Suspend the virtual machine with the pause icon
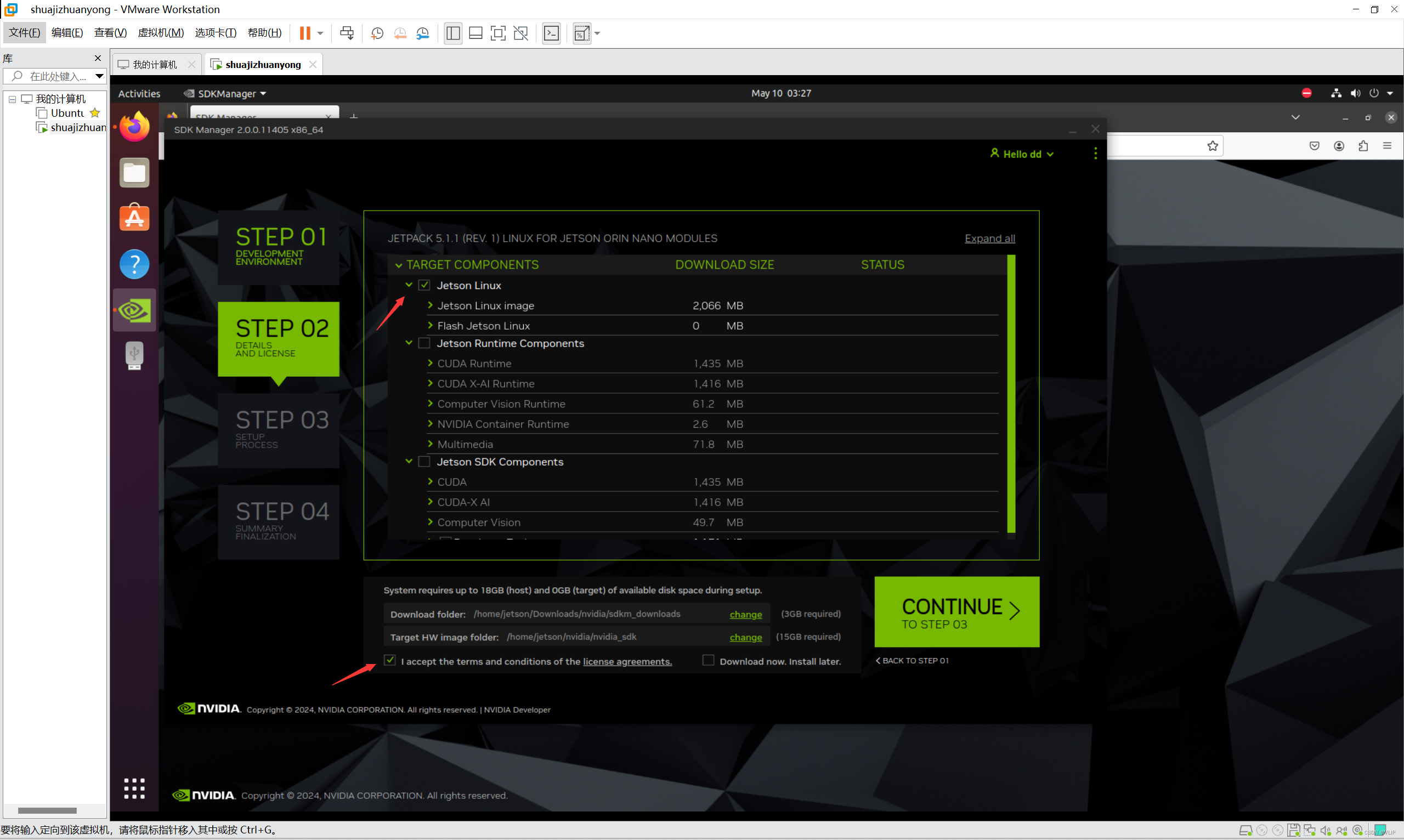 (306, 33)
